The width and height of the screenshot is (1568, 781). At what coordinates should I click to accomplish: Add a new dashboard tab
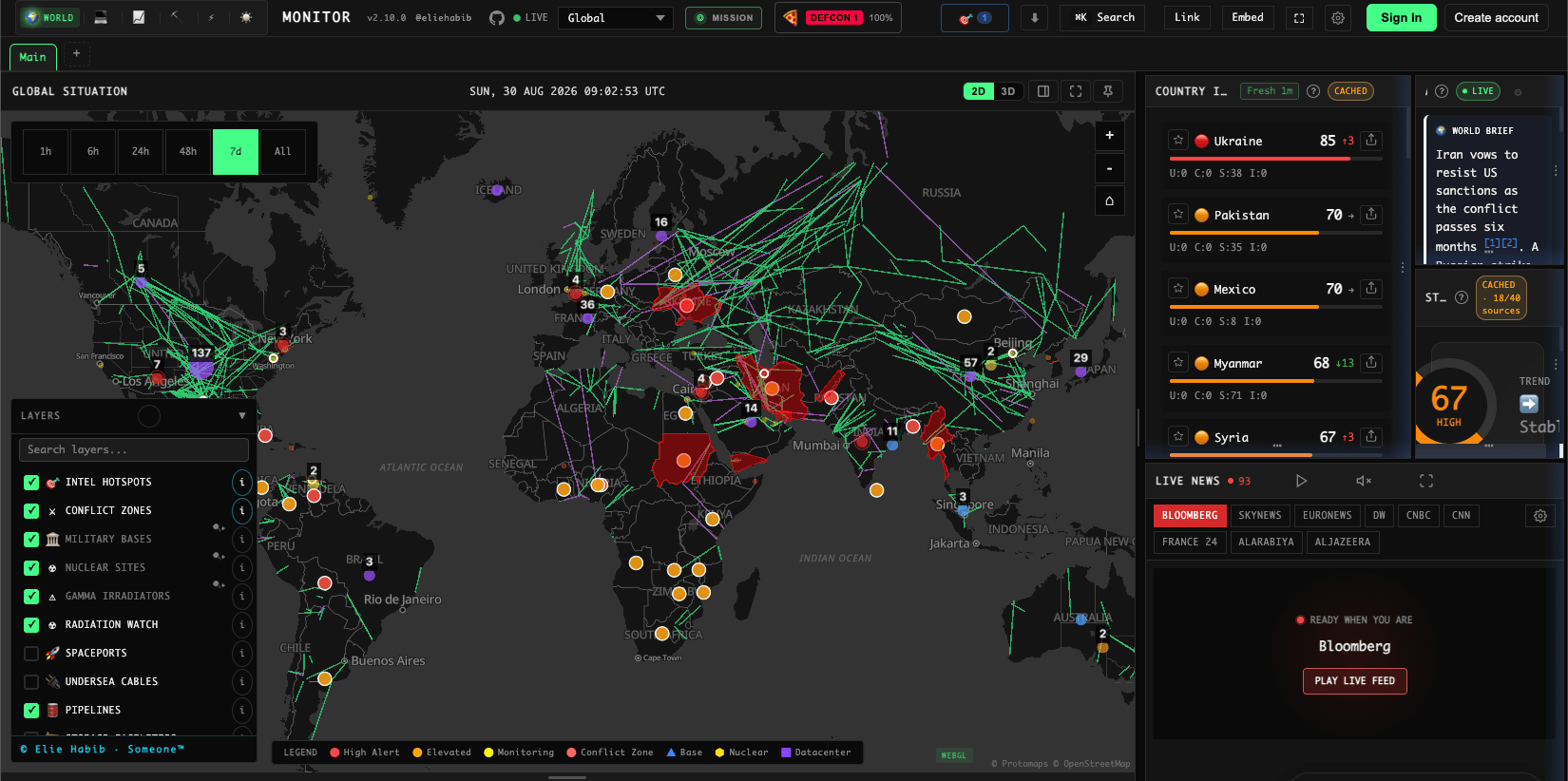[77, 54]
